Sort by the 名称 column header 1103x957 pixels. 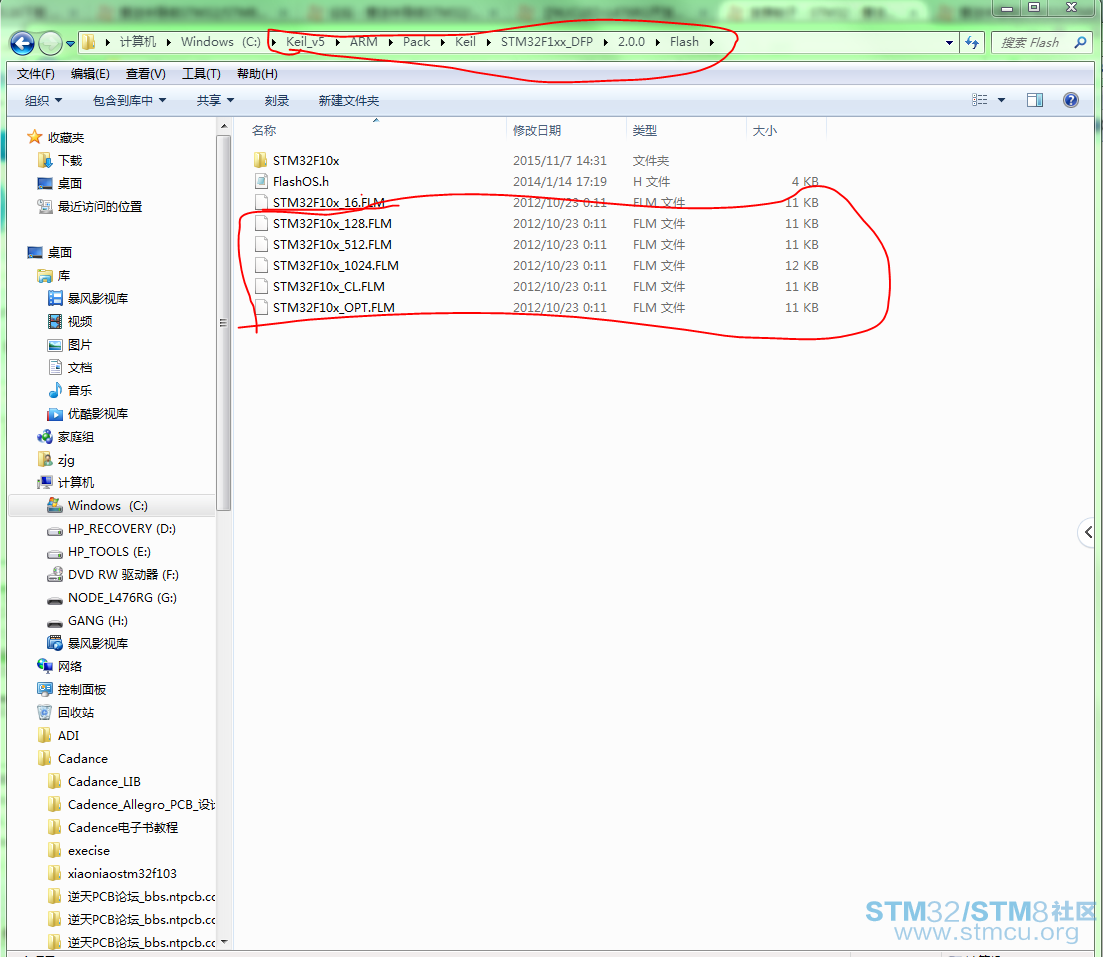click(x=264, y=130)
